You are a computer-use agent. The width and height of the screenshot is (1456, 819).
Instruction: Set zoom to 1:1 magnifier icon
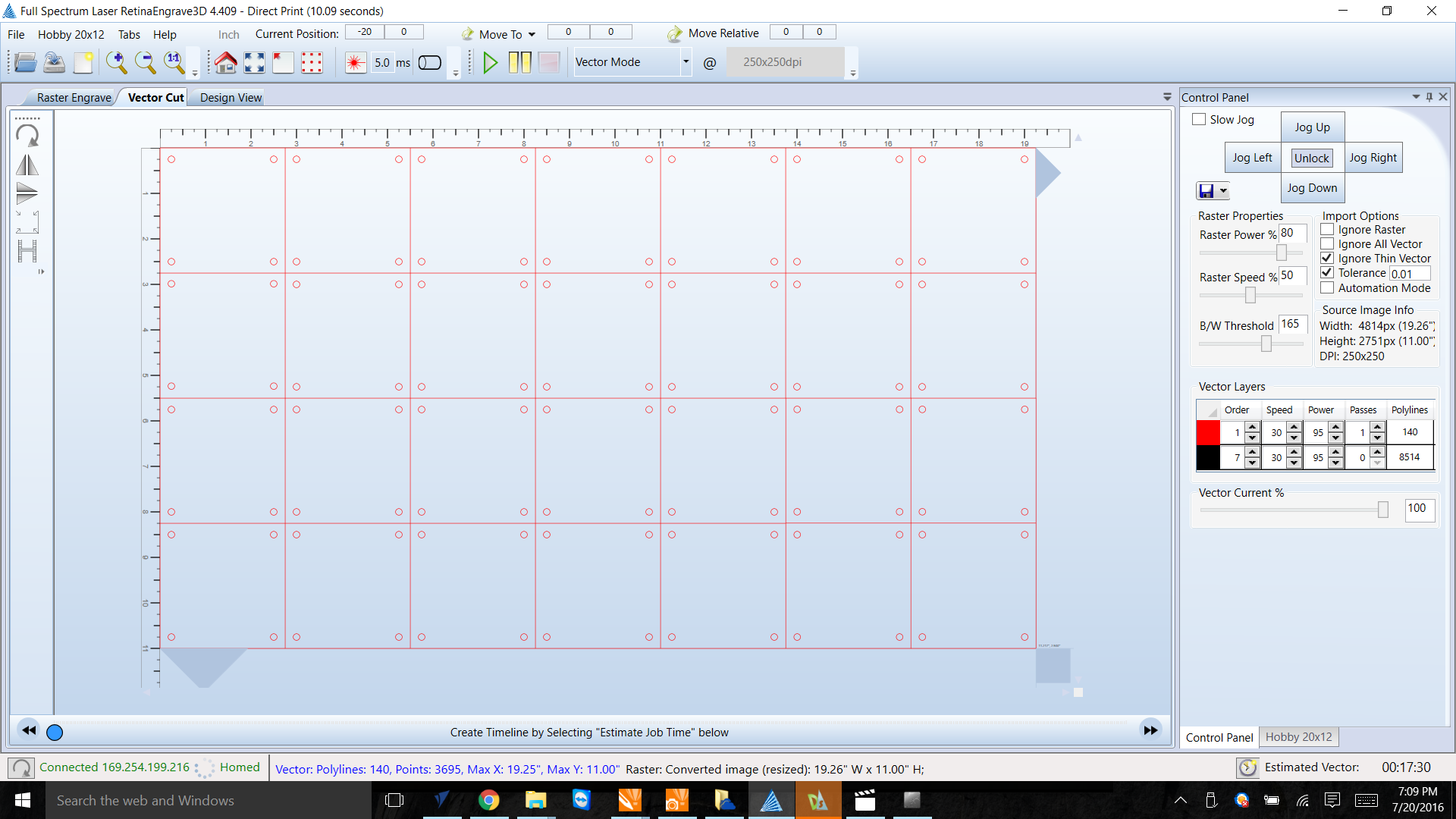point(174,62)
